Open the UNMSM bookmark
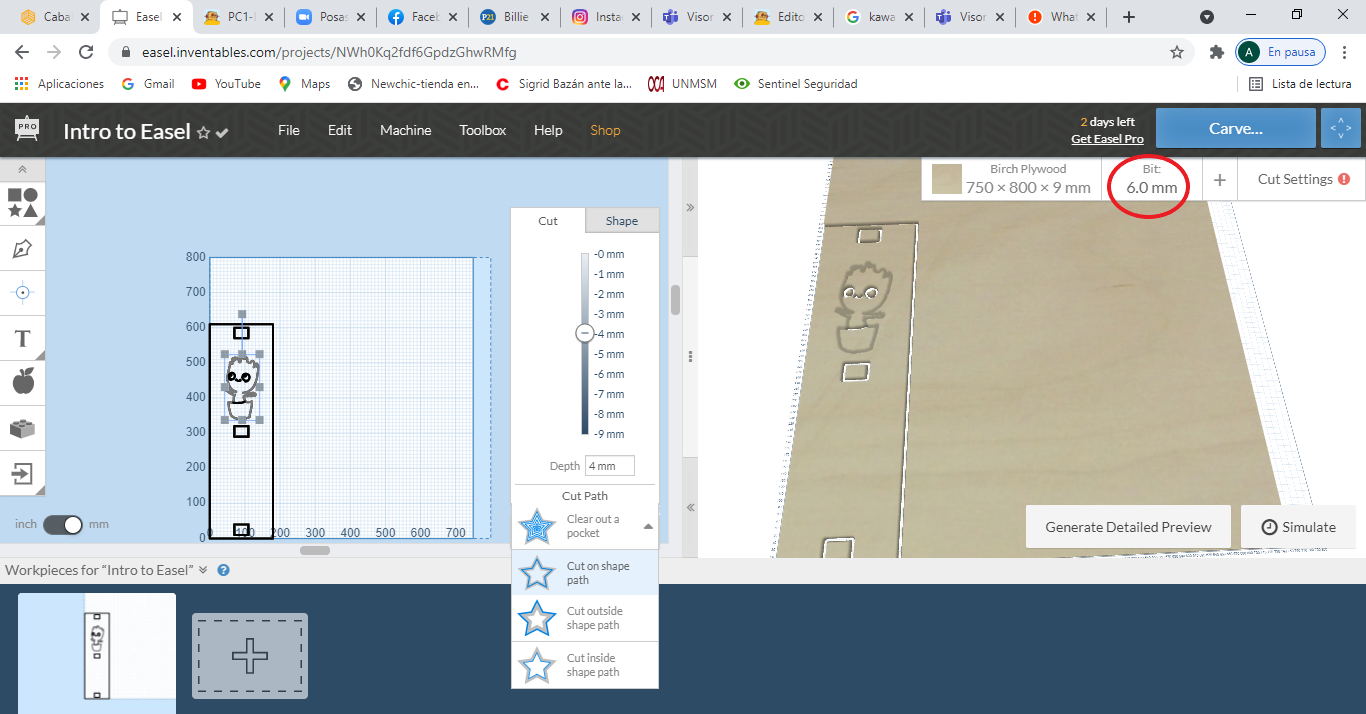The image size is (1366, 714). (682, 84)
